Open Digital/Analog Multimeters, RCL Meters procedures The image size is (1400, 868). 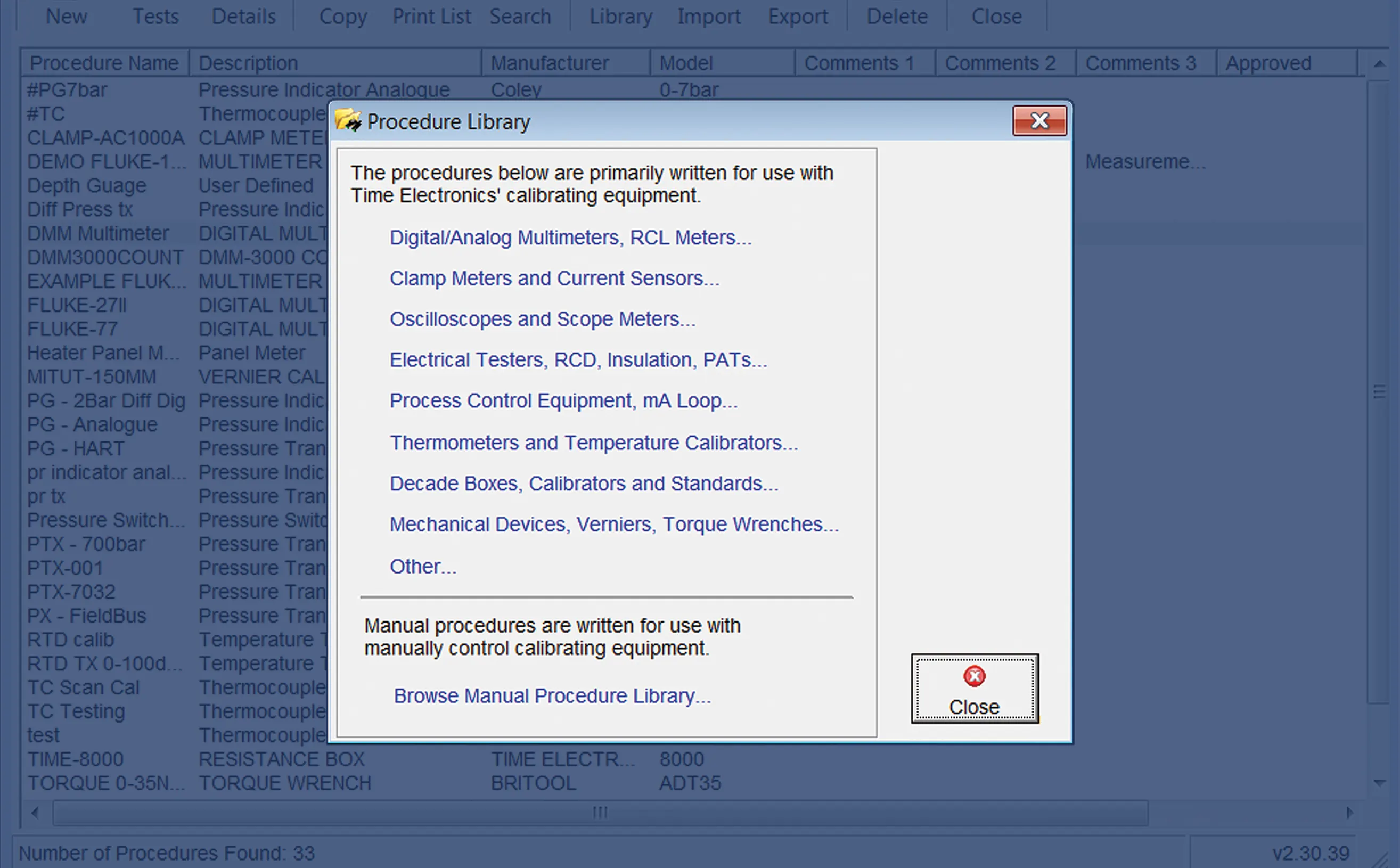click(570, 237)
